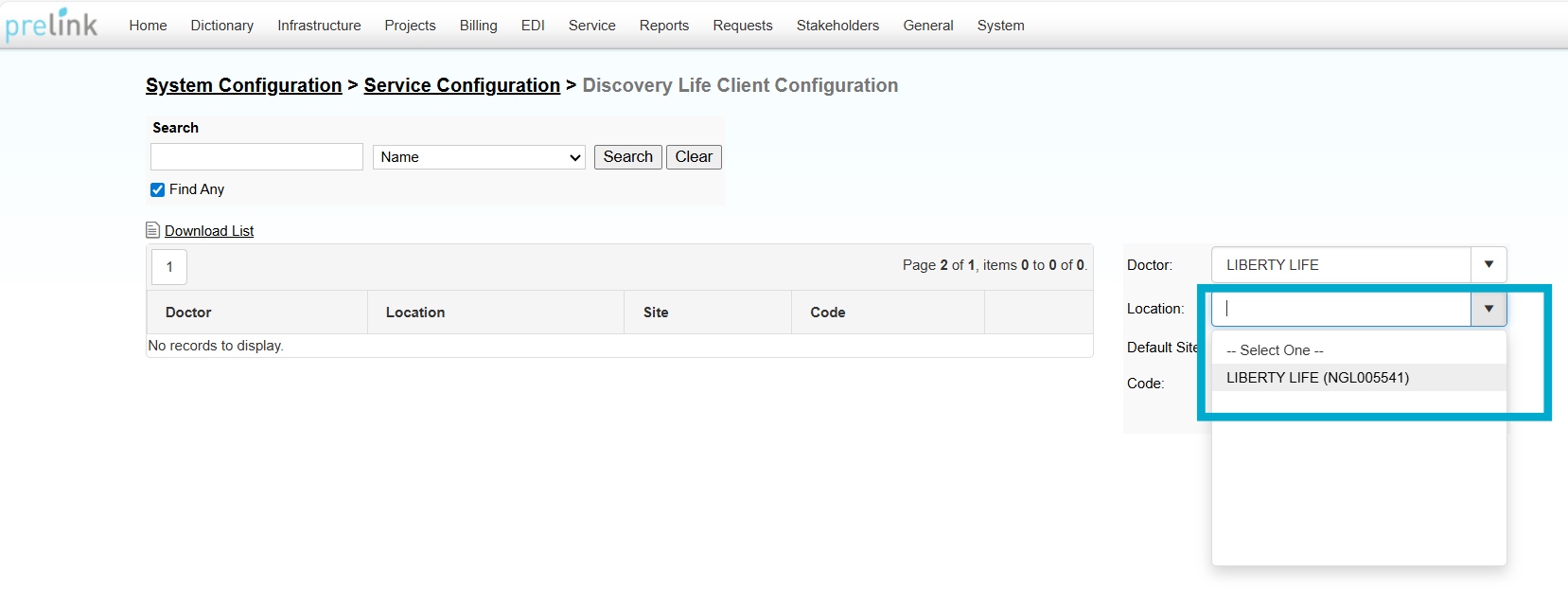
Task: Go to Service Configuration breadcrumb
Action: (462, 85)
